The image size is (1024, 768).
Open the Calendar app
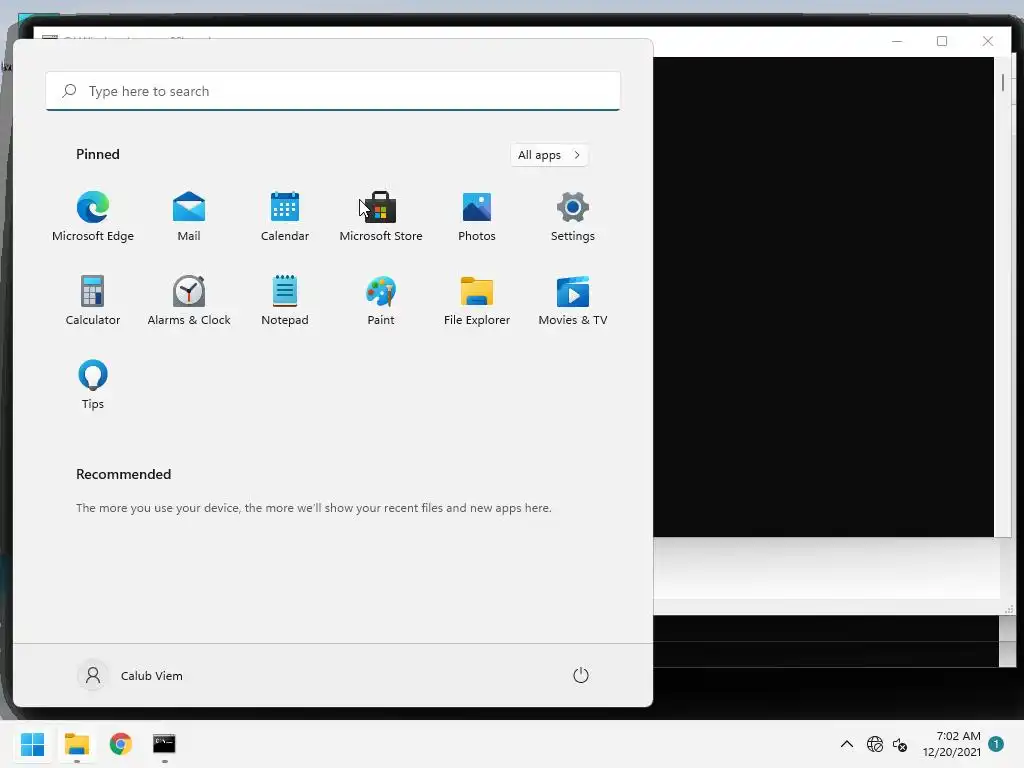tap(285, 217)
